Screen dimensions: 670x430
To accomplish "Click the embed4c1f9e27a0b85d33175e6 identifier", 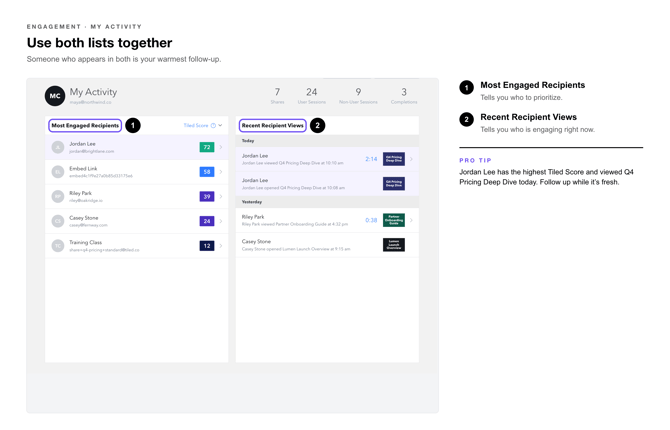I will [x=101, y=176].
